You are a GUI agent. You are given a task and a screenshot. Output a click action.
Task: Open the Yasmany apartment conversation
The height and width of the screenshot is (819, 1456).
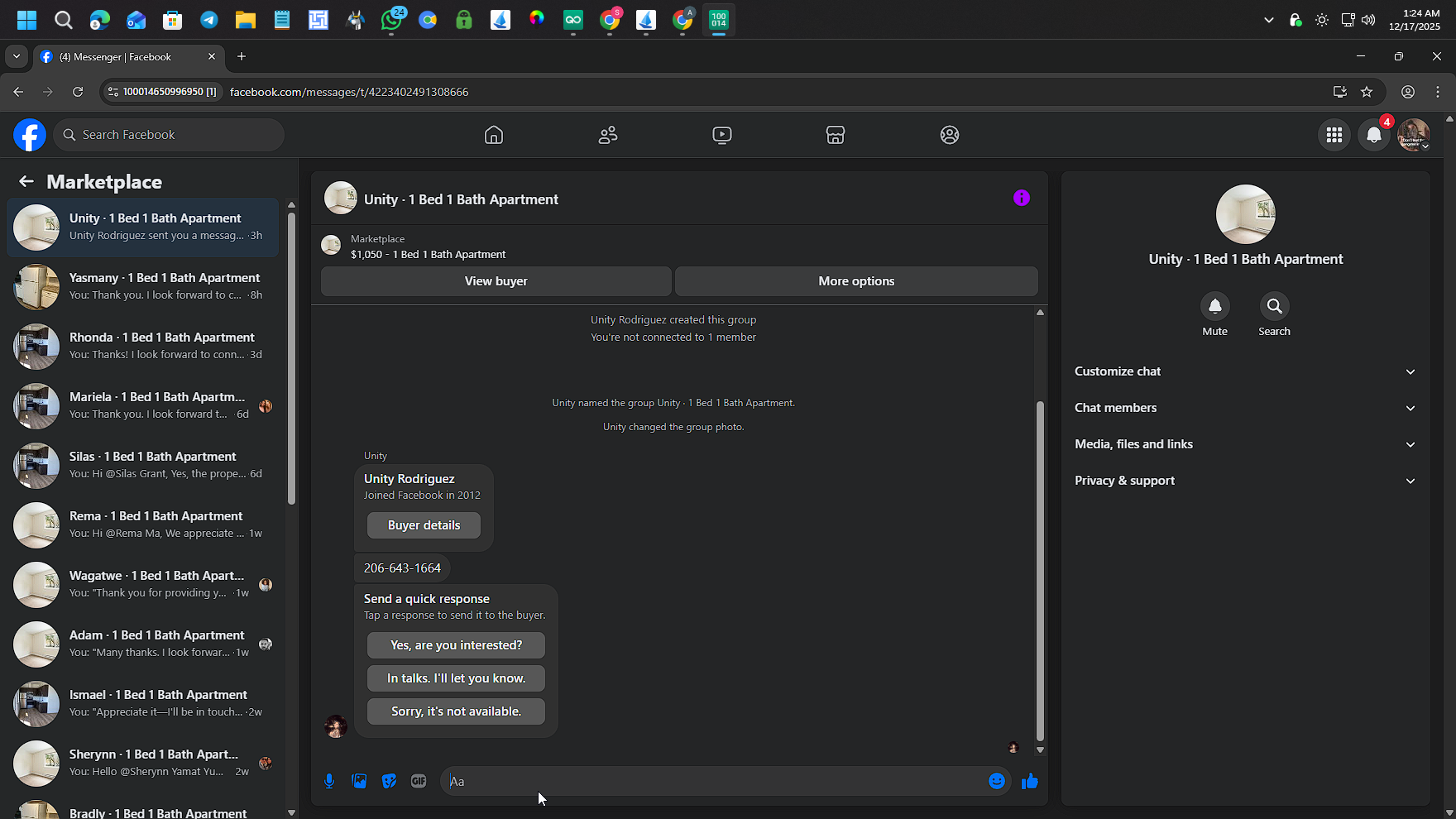point(143,287)
